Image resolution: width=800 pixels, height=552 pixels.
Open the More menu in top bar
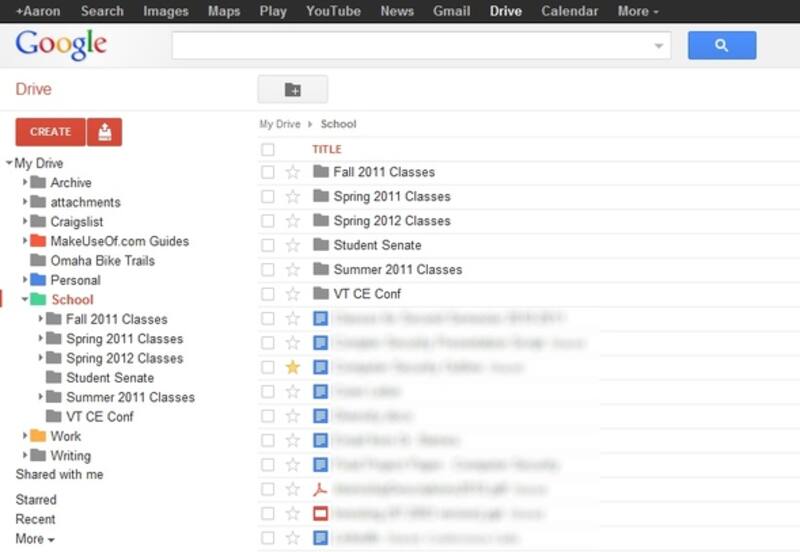coord(637,11)
